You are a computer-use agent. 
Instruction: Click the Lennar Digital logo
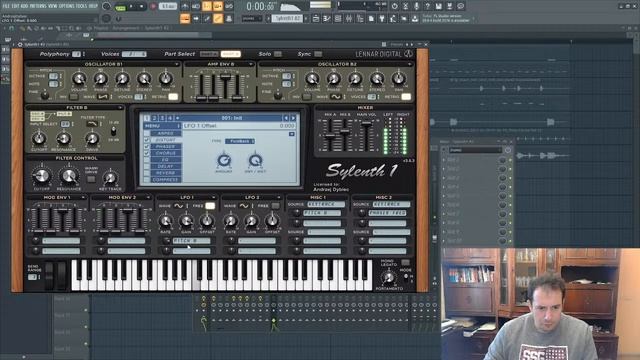coord(384,54)
